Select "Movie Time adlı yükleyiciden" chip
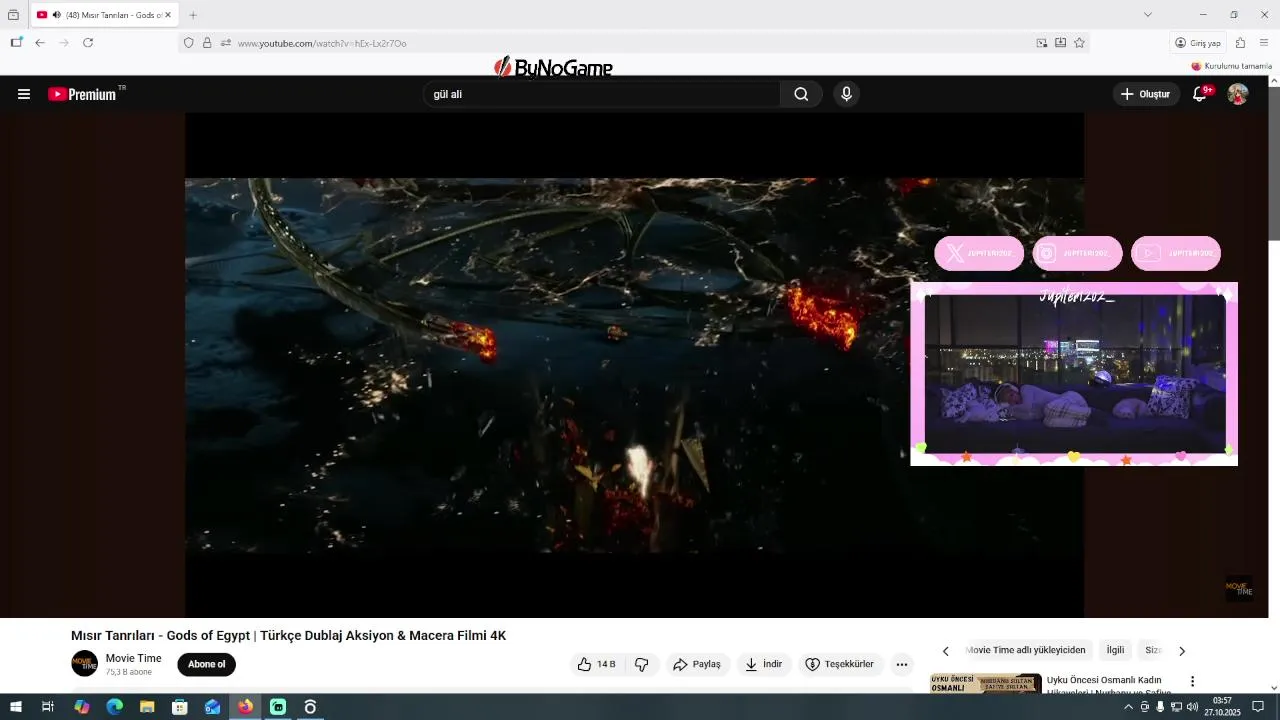1280x720 pixels. click(1025, 650)
